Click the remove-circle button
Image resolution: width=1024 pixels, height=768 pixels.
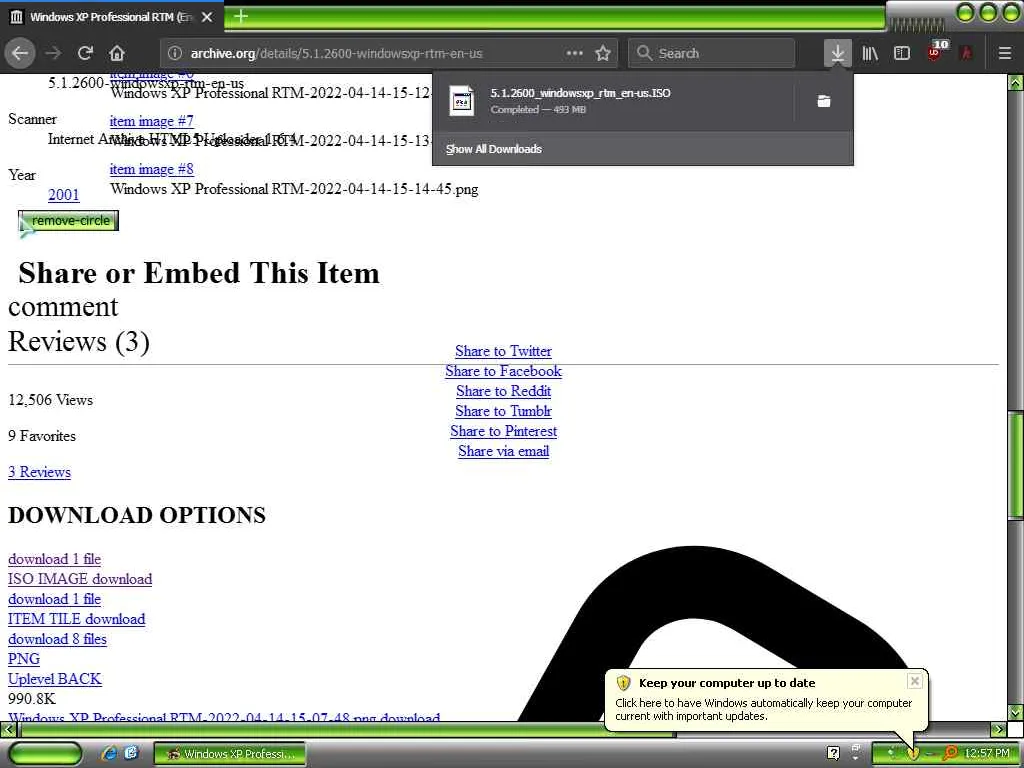(69, 221)
